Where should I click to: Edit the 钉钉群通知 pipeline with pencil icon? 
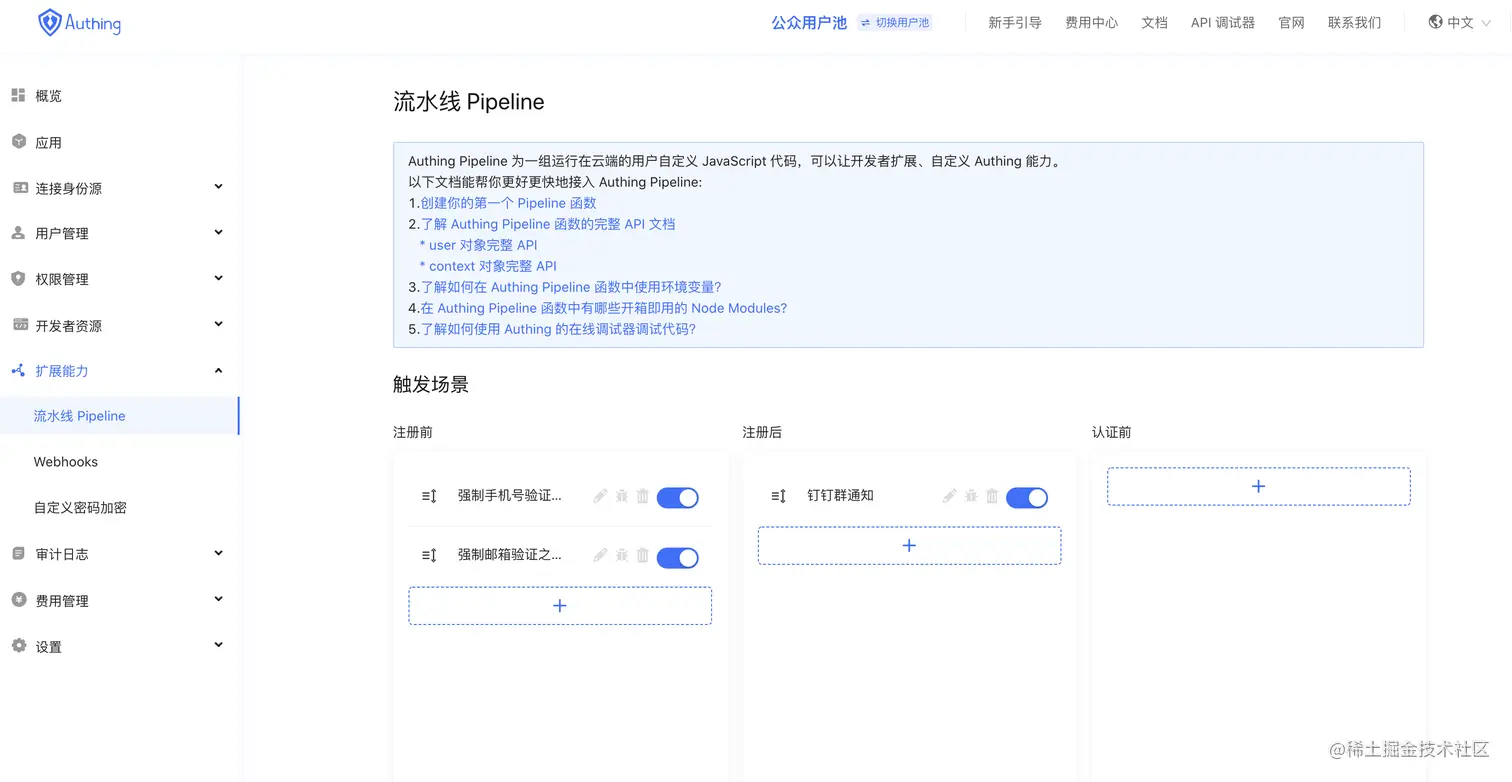click(949, 495)
